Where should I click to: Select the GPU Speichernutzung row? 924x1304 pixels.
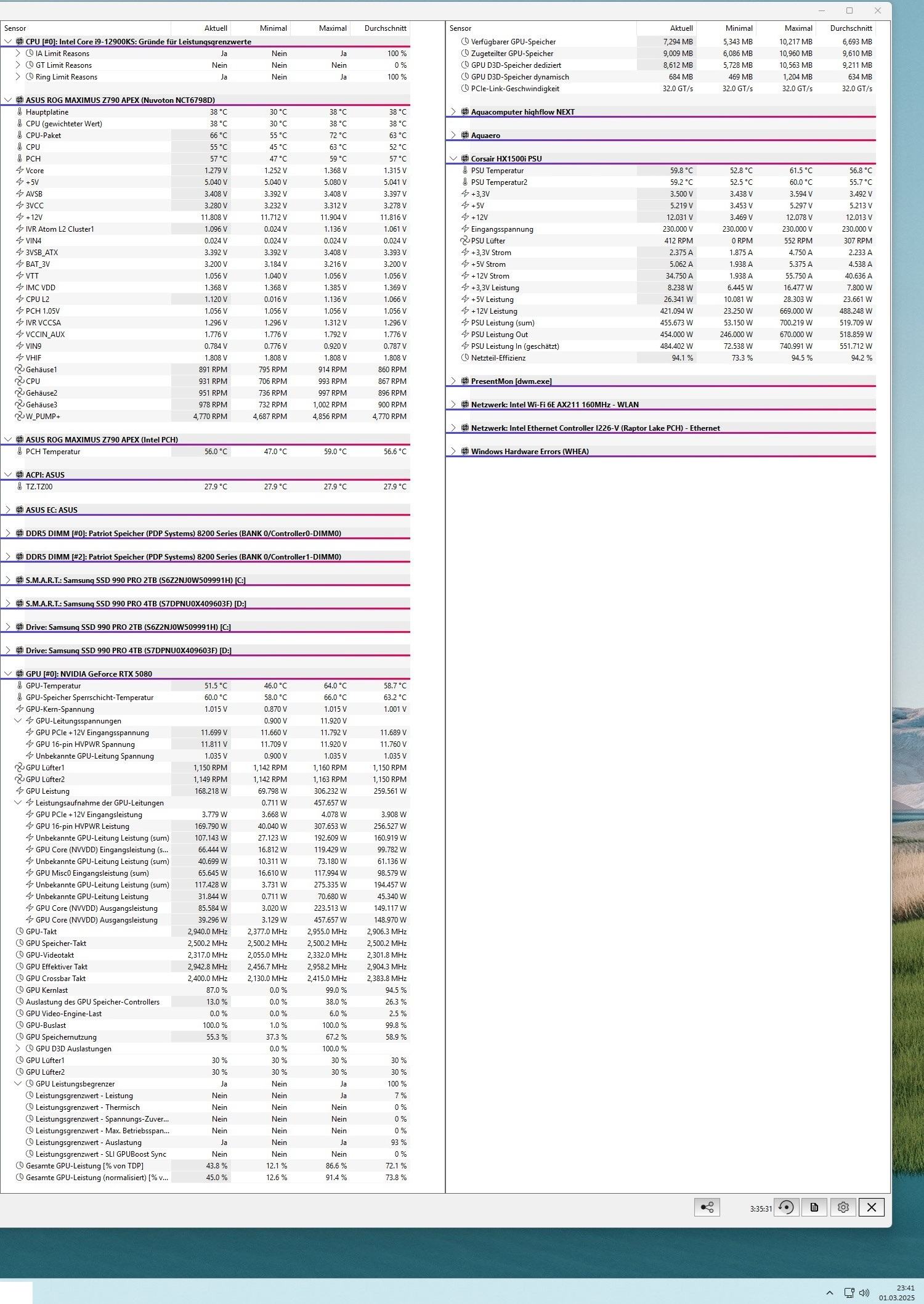click(205, 1037)
